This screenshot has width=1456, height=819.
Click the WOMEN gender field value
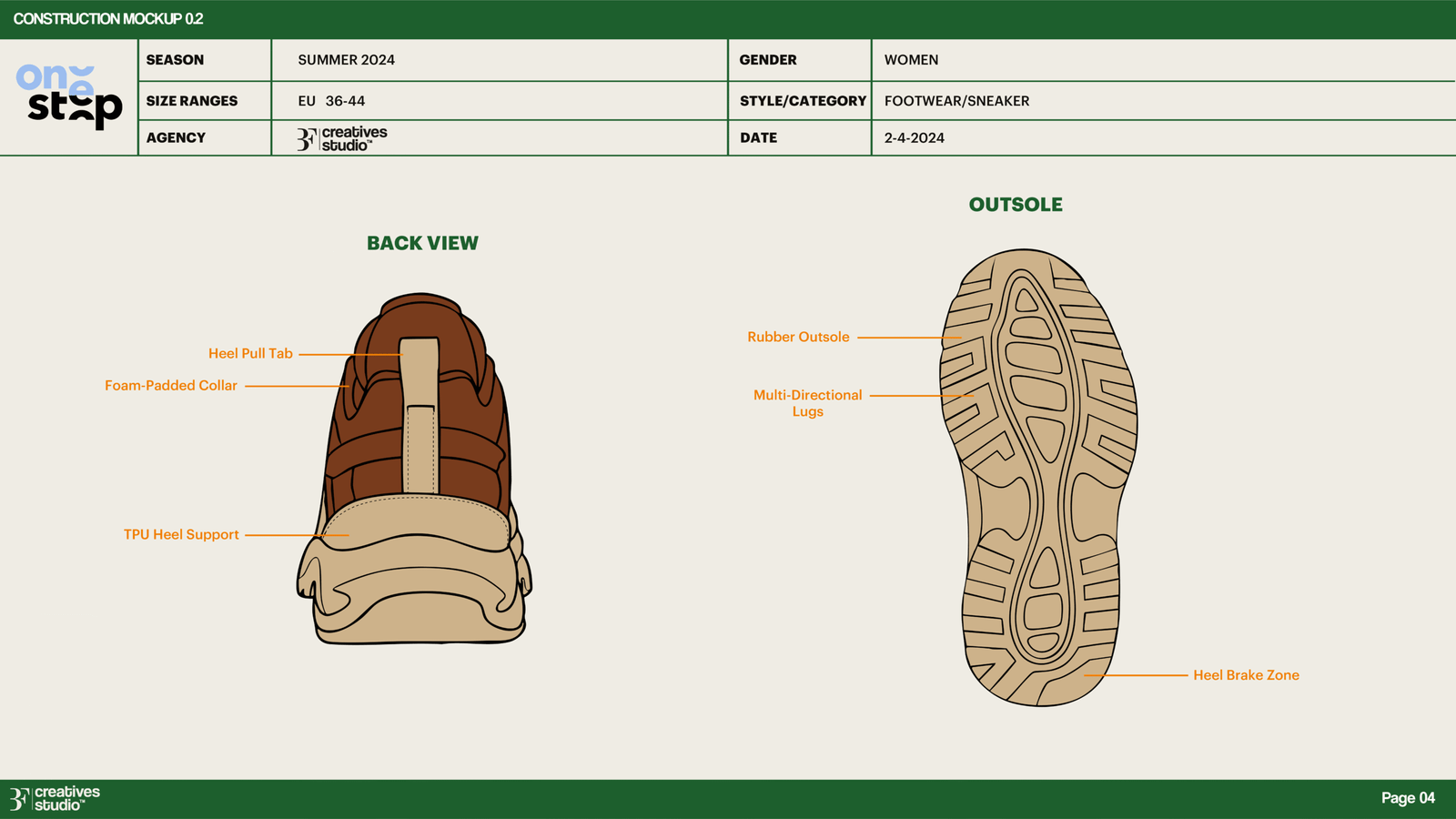tap(911, 60)
